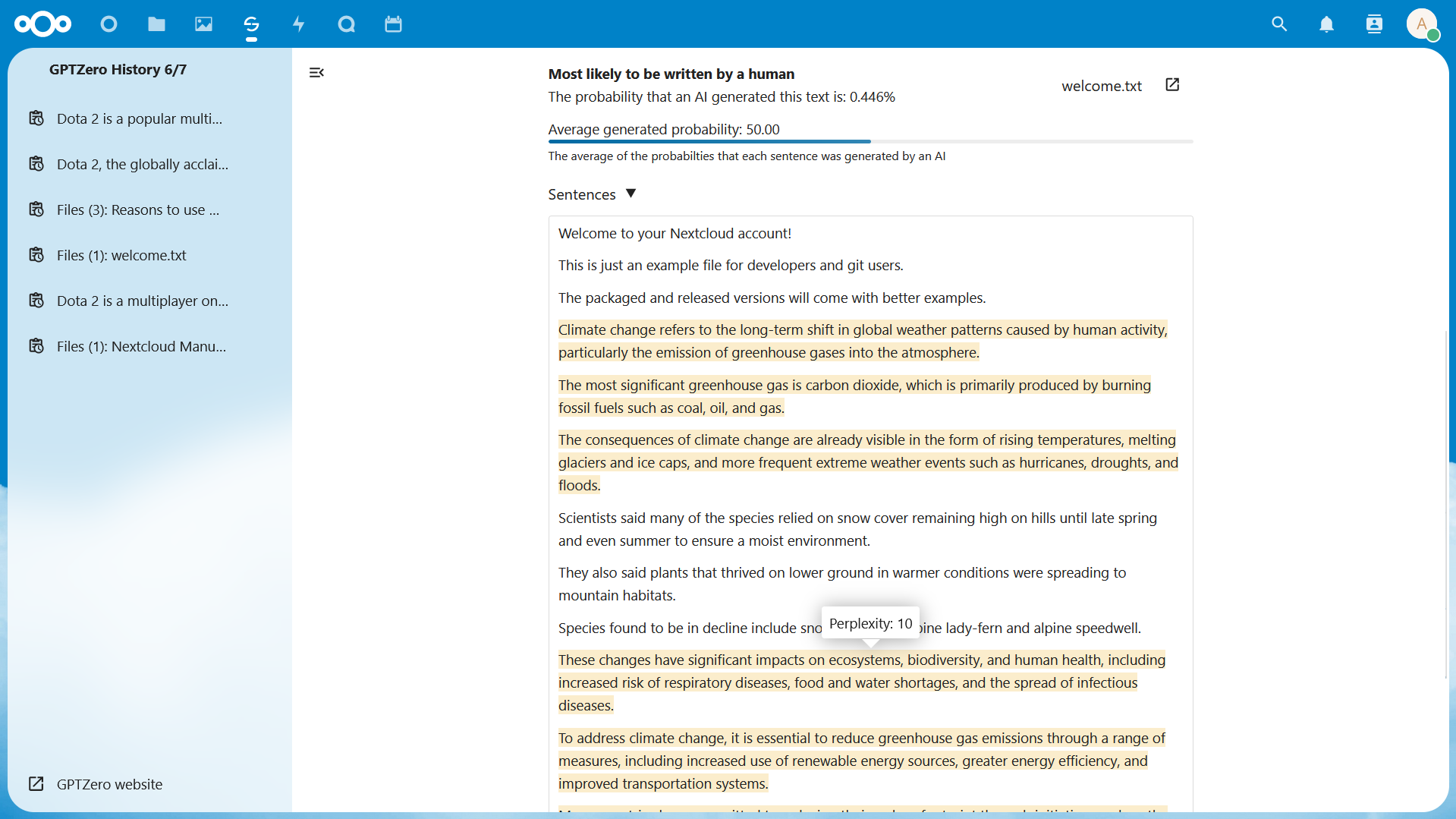Open the Calendar app icon
Image resolution: width=1456 pixels, height=819 pixels.
coord(393,24)
